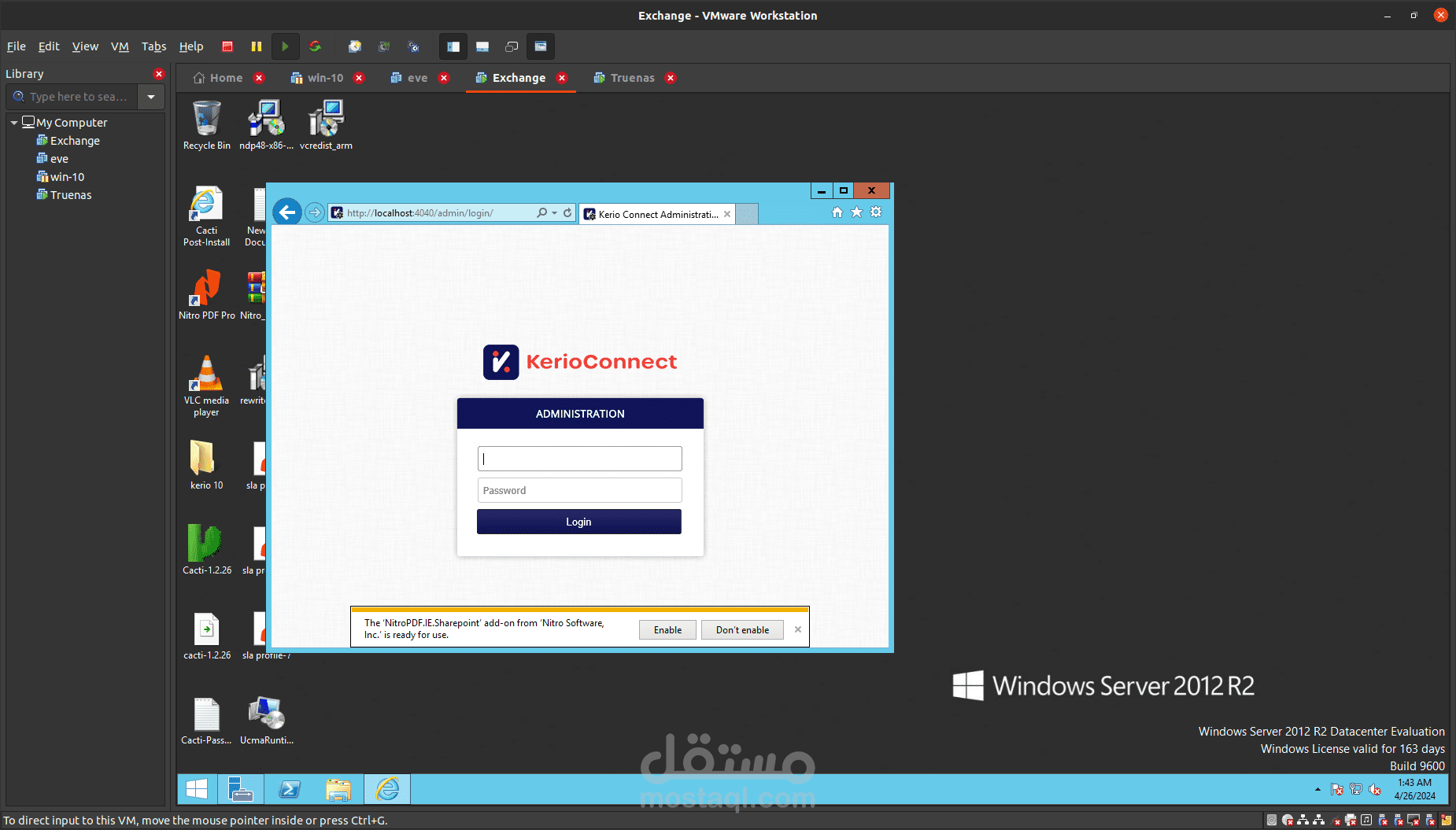Close the Kerio Connect Administration browser tab
This screenshot has width=1456, height=830.
[x=727, y=214]
